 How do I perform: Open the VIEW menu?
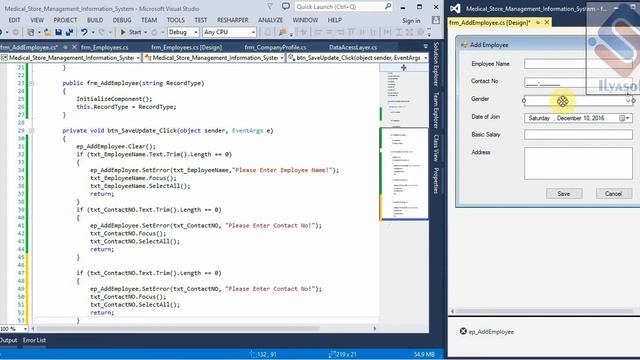coord(37,20)
